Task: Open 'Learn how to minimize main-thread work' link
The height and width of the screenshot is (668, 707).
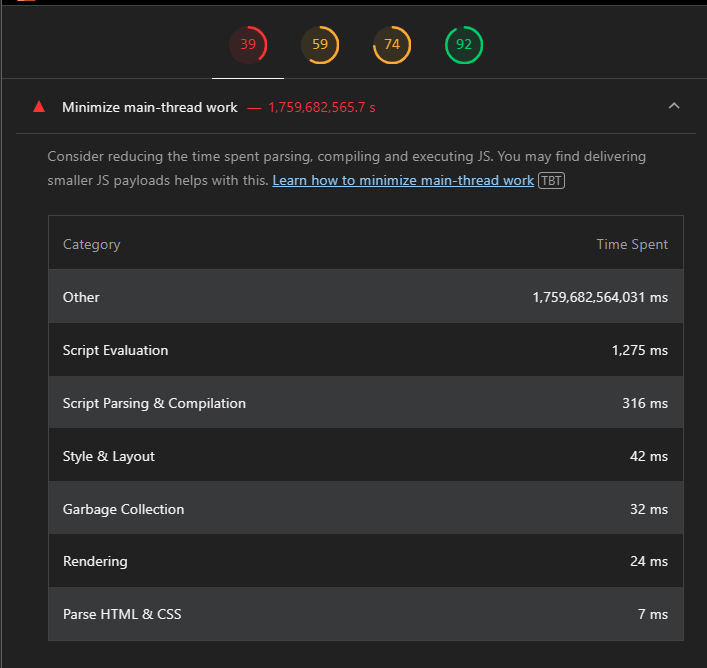Action: click(x=403, y=181)
